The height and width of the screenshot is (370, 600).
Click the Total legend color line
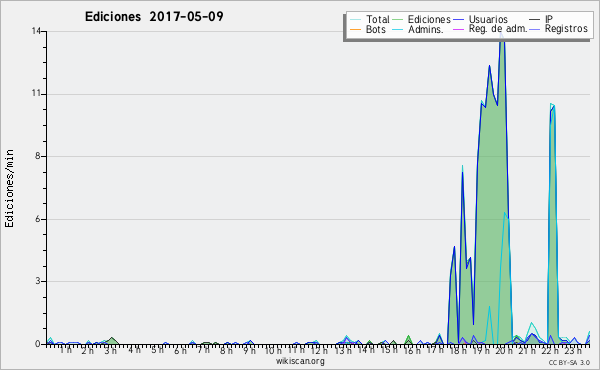[355, 20]
